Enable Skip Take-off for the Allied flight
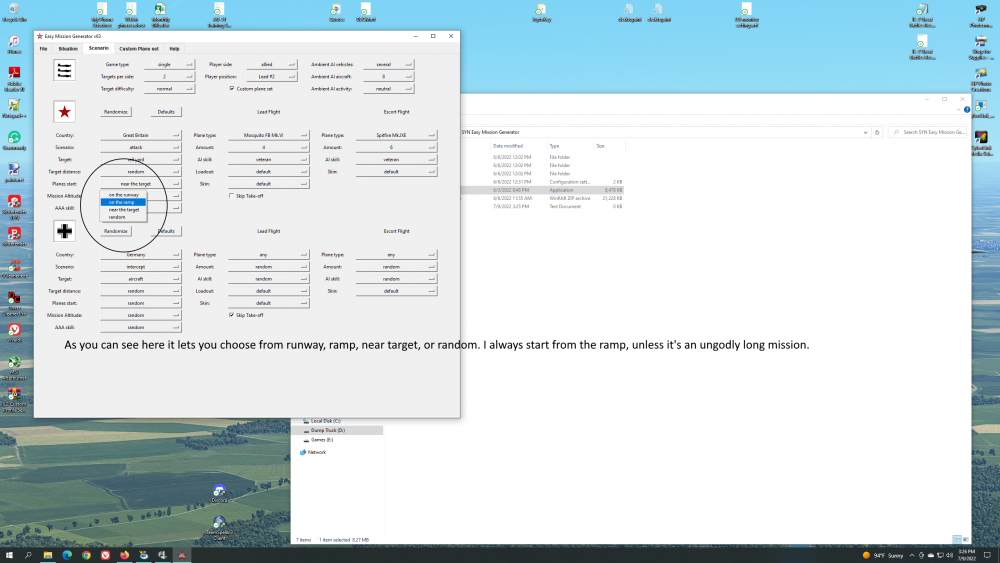Screen dimensions: 1000x563 click(232, 196)
